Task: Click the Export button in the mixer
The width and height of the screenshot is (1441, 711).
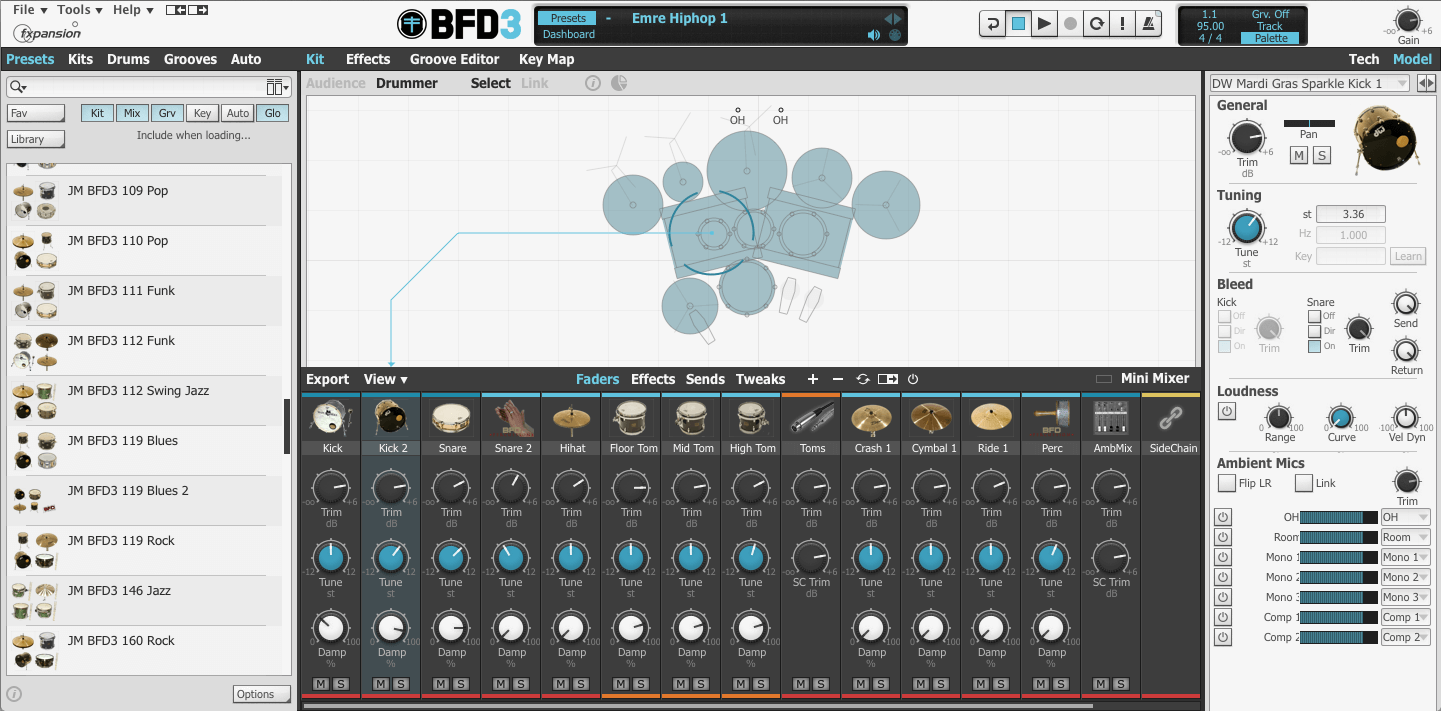Action: pyautogui.click(x=327, y=379)
